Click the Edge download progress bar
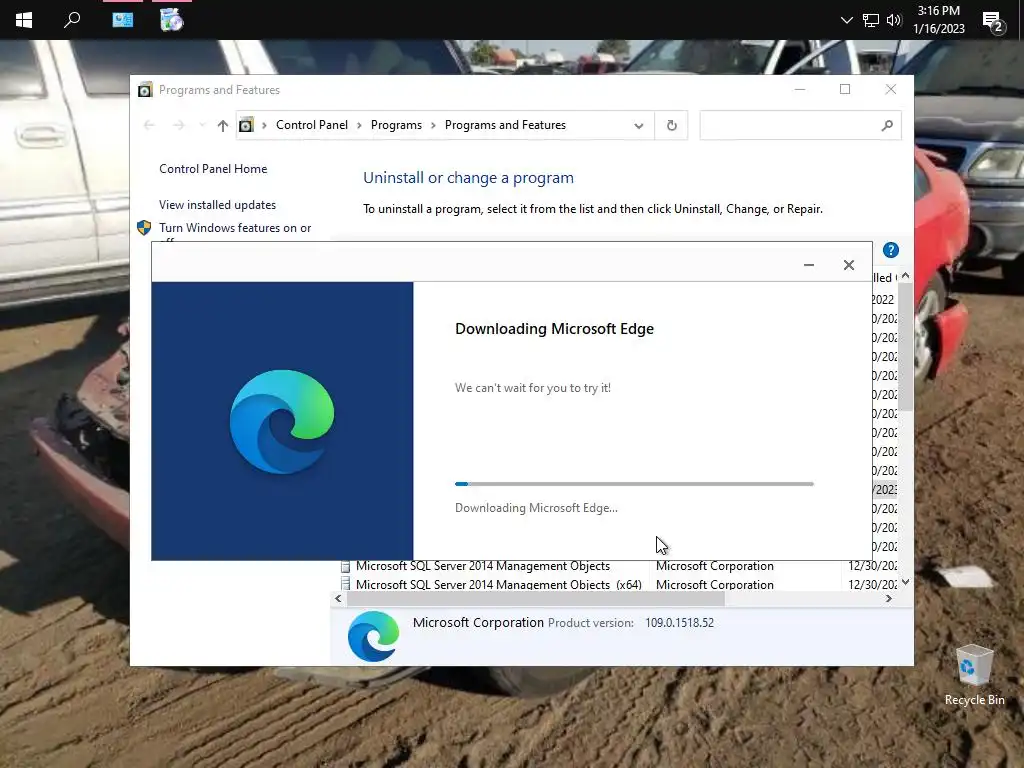 (x=634, y=484)
